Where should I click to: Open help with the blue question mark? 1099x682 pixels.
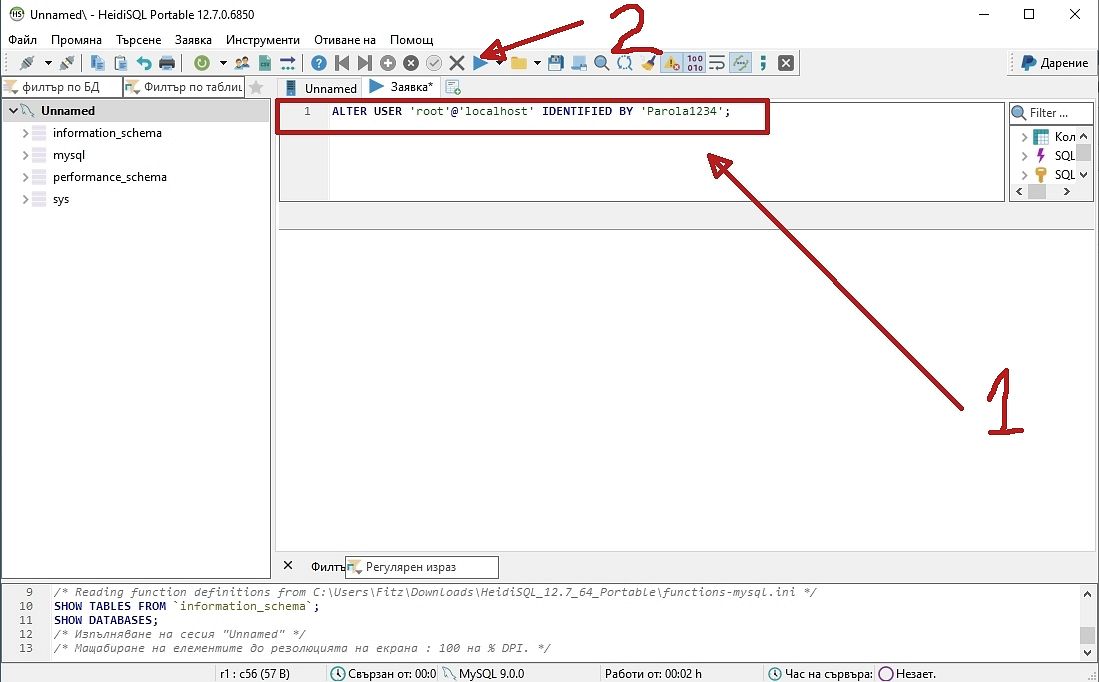pos(319,63)
